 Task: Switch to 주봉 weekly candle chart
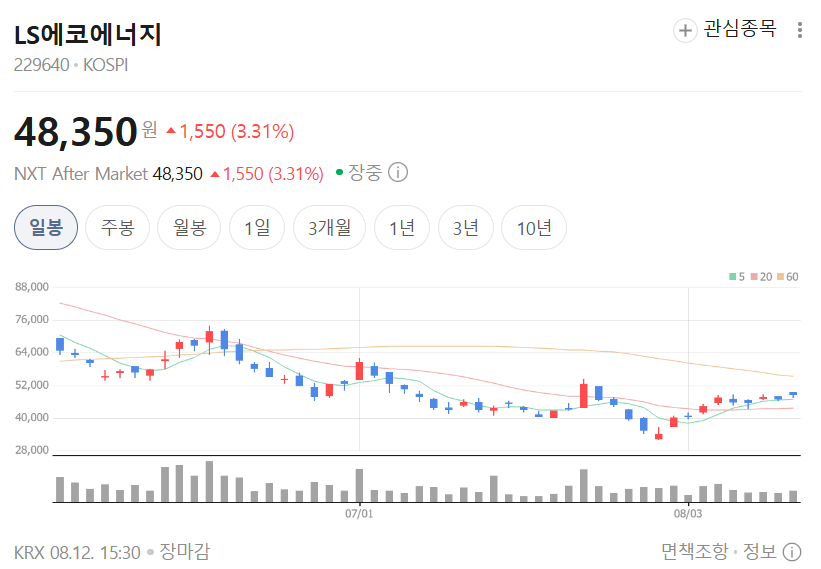click(117, 228)
